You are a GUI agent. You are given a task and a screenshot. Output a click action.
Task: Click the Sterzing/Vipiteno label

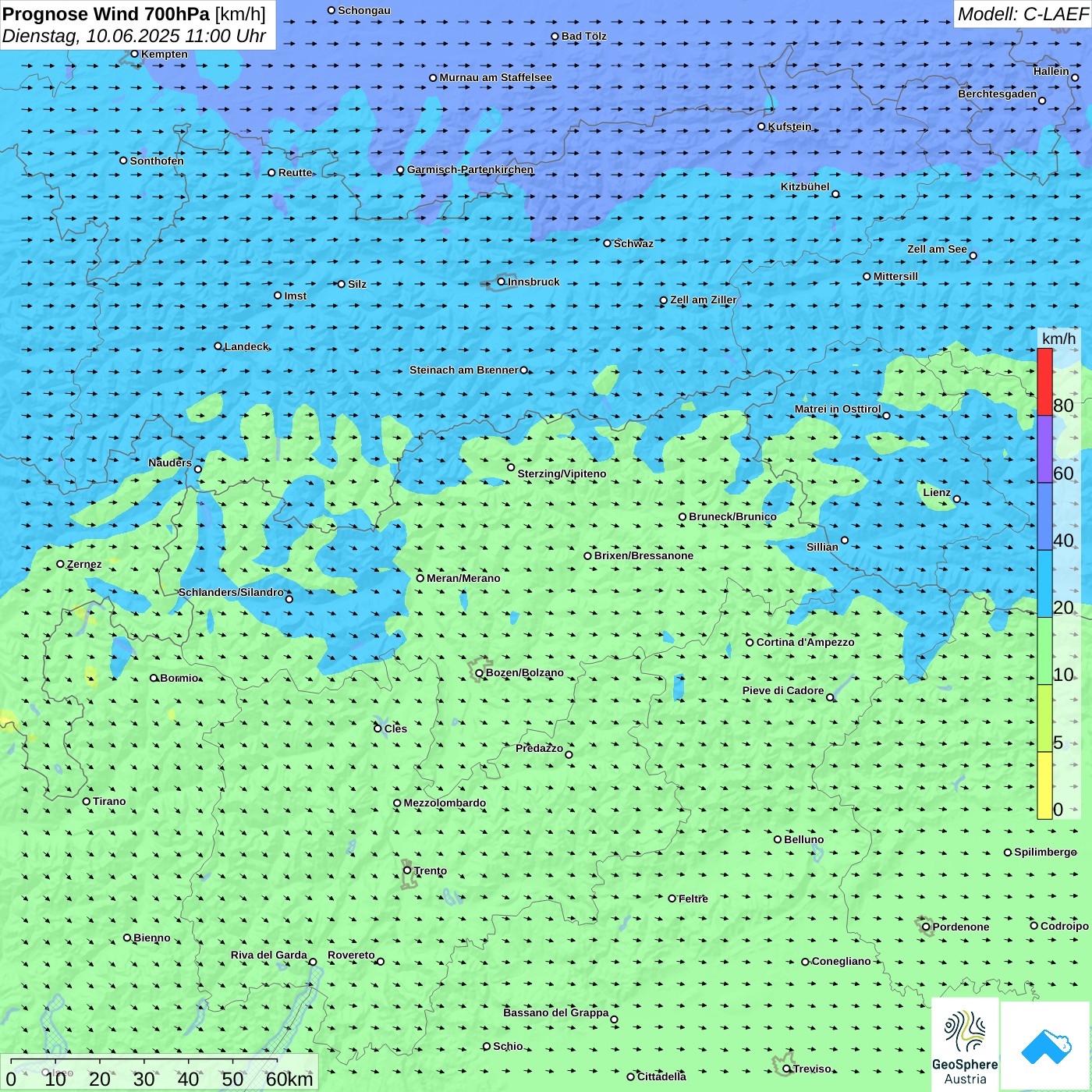562,473
